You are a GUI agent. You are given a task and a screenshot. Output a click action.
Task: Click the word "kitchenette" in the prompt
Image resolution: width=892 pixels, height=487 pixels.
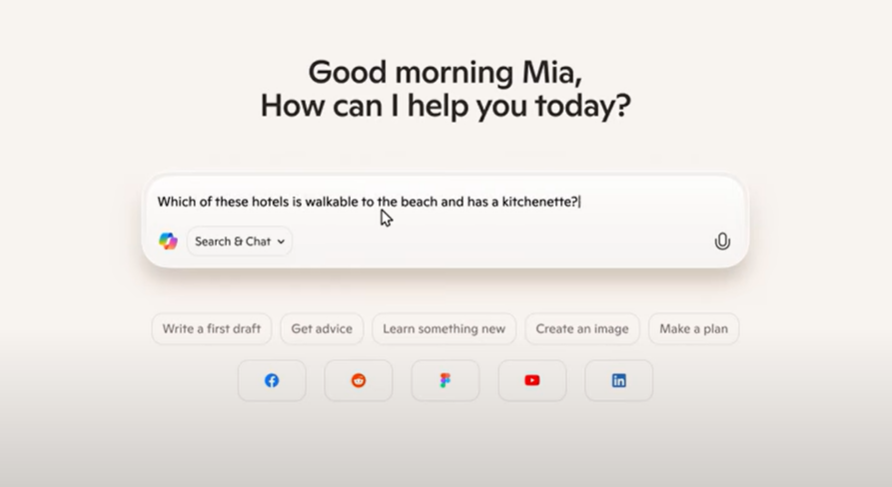click(540, 202)
